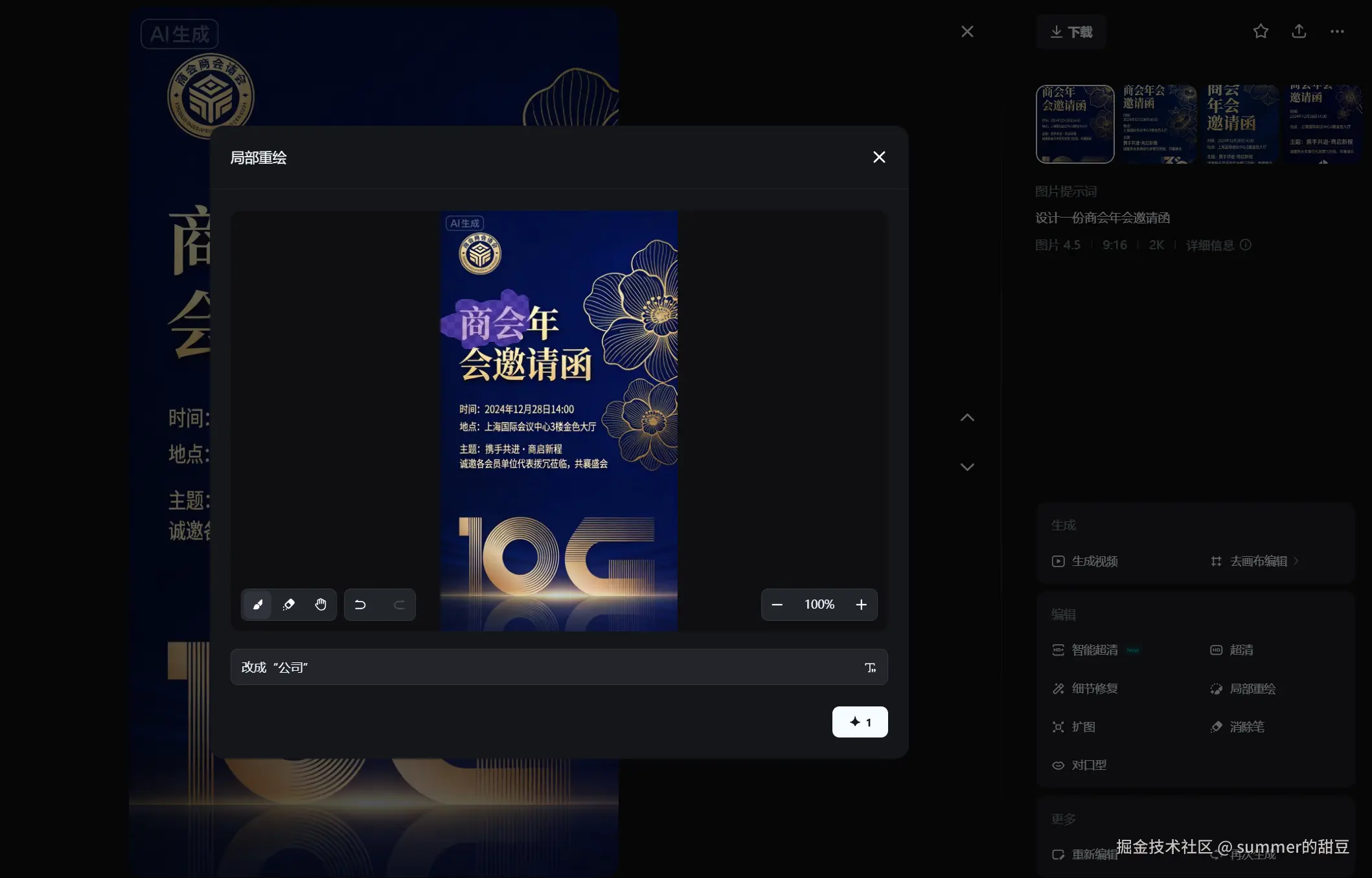Viewport: 1372px width, 878px height.
Task: Click the redo arrow icon
Action: pyautogui.click(x=399, y=605)
